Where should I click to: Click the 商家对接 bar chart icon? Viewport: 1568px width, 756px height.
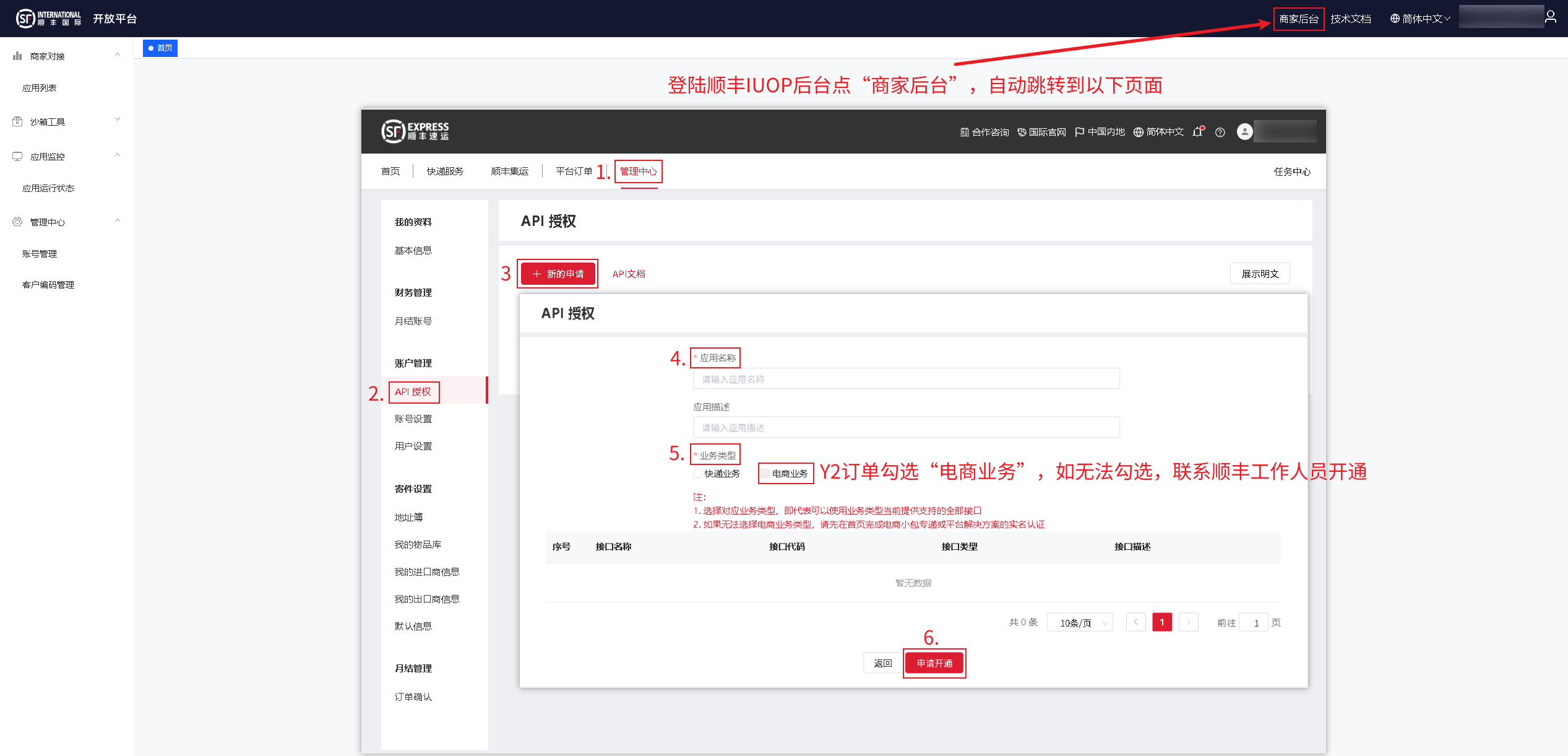click(x=17, y=56)
